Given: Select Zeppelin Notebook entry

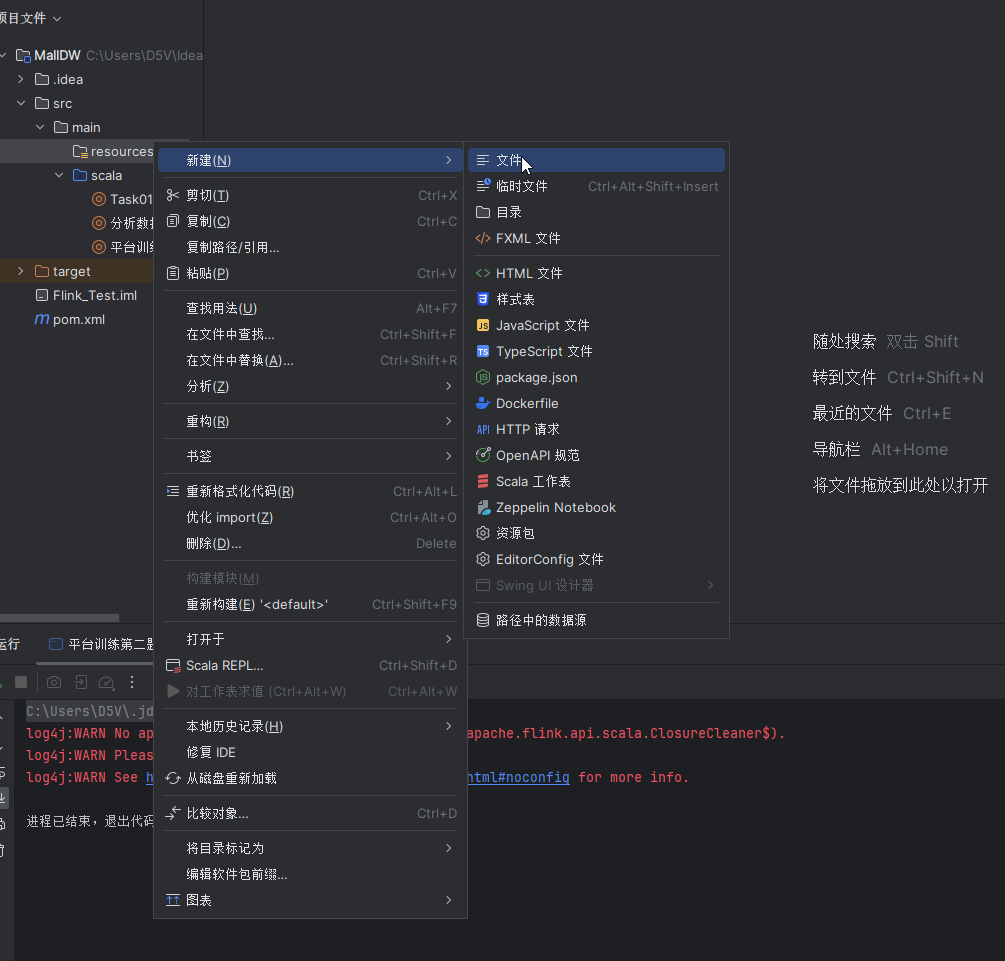Looking at the screenshot, I should 555,507.
